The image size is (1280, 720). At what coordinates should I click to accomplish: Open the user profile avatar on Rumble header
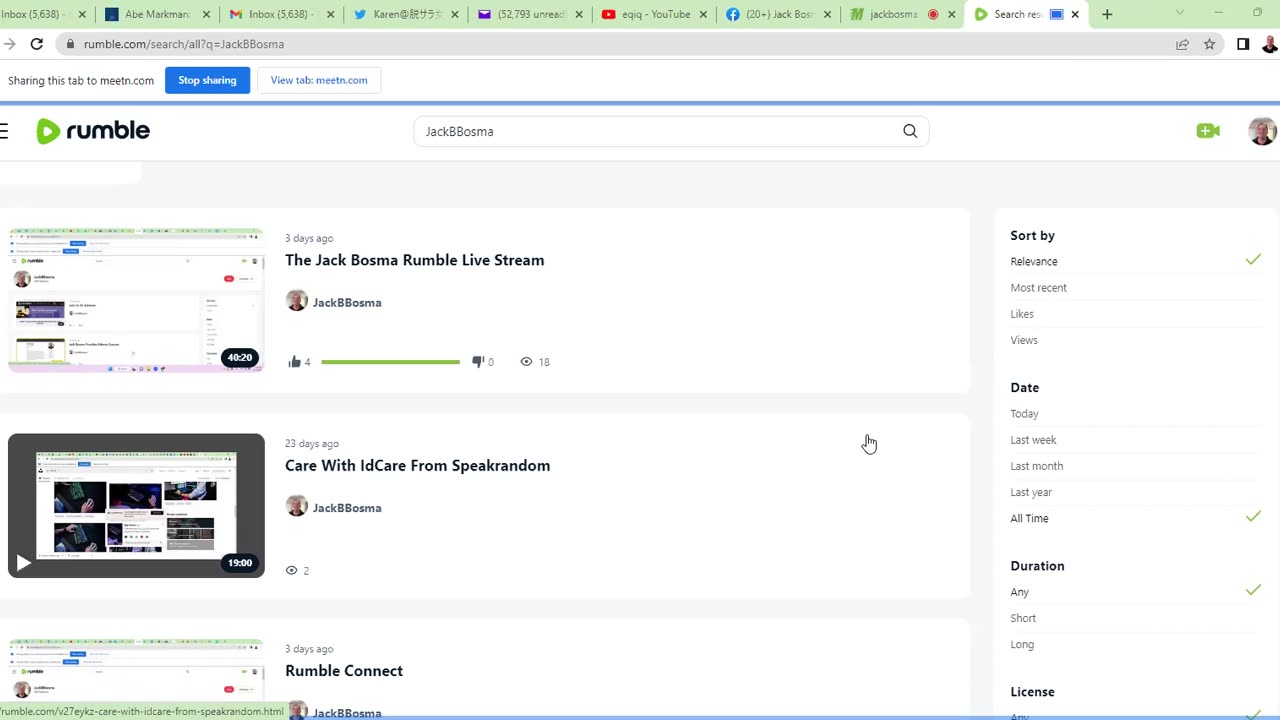click(x=1262, y=131)
